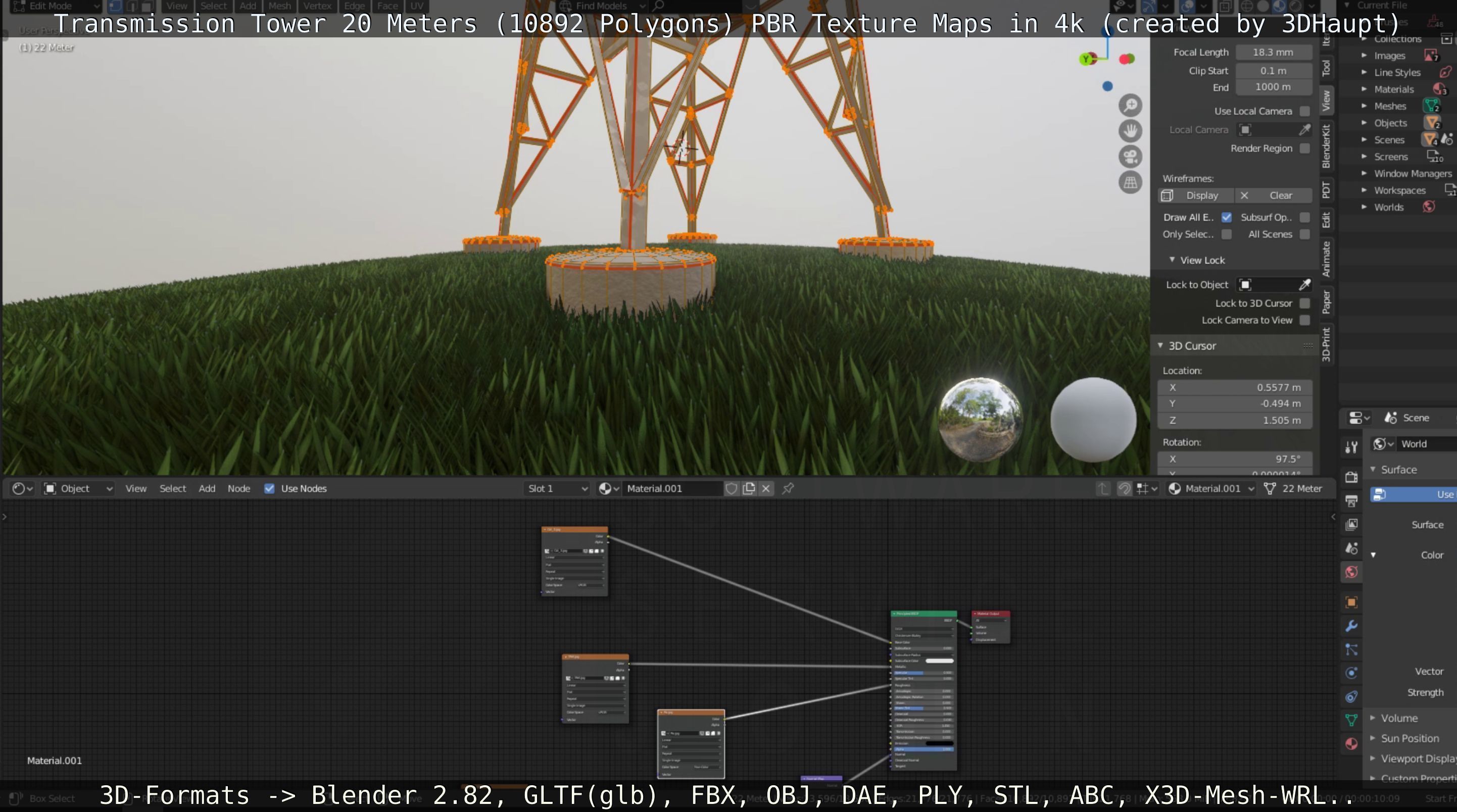Click the Lock to Object eyedropper icon
The image size is (1457, 812).
(x=1304, y=284)
